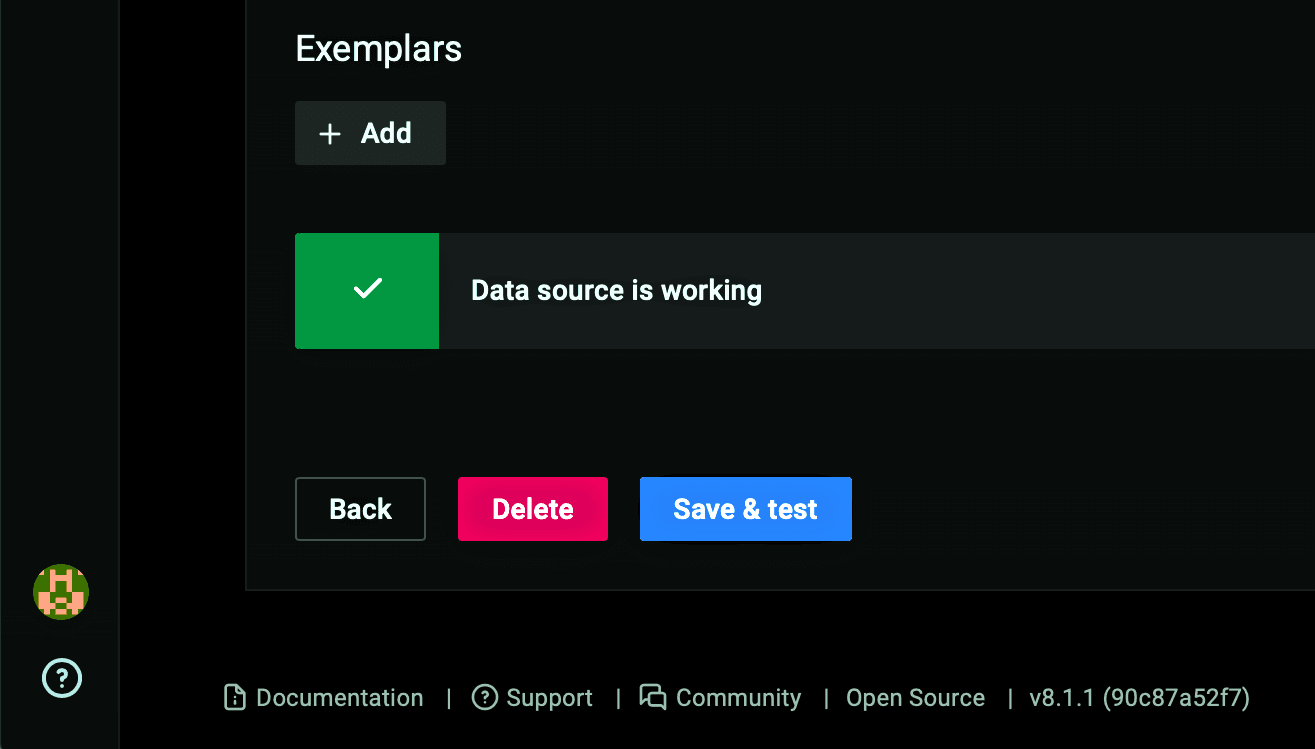Click the 'Add' label text
The height and width of the screenshot is (749, 1315).
click(386, 133)
